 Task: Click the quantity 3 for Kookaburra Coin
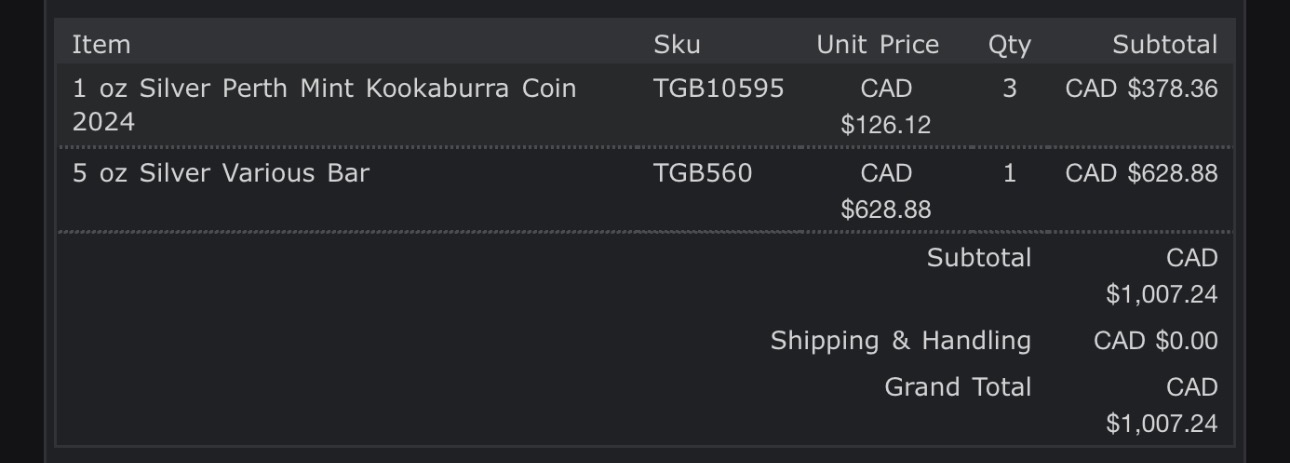point(1009,89)
